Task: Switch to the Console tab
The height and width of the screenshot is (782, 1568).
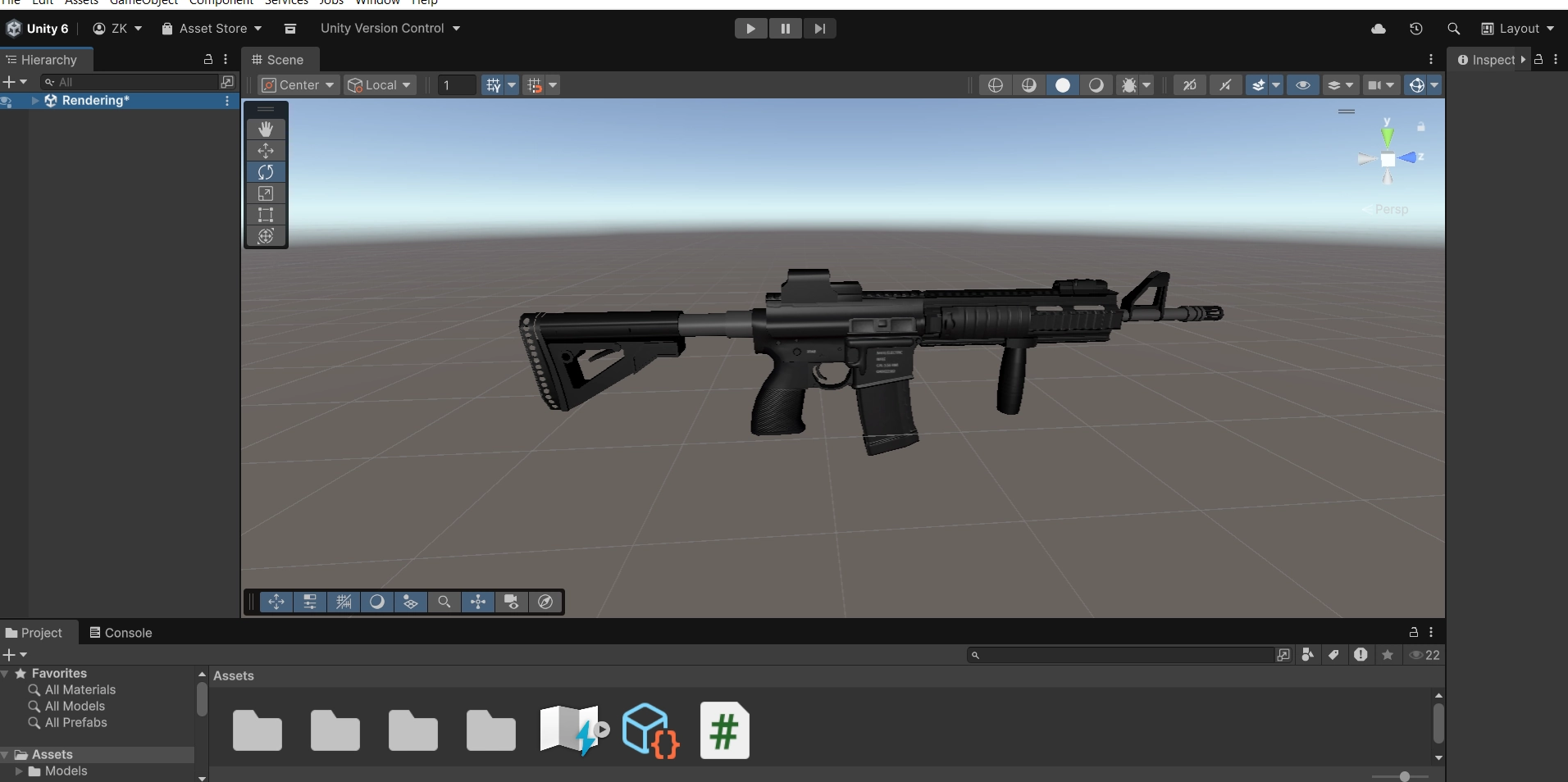Action: (x=121, y=633)
